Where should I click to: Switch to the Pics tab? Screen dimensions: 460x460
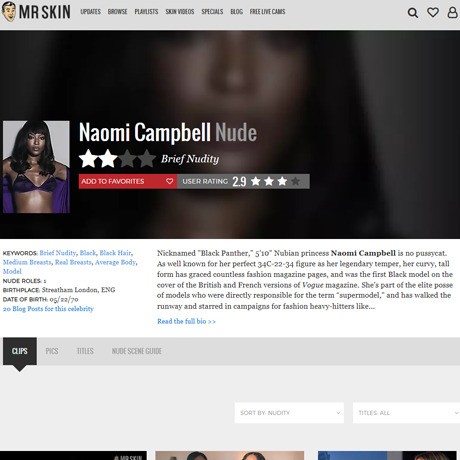(52, 351)
